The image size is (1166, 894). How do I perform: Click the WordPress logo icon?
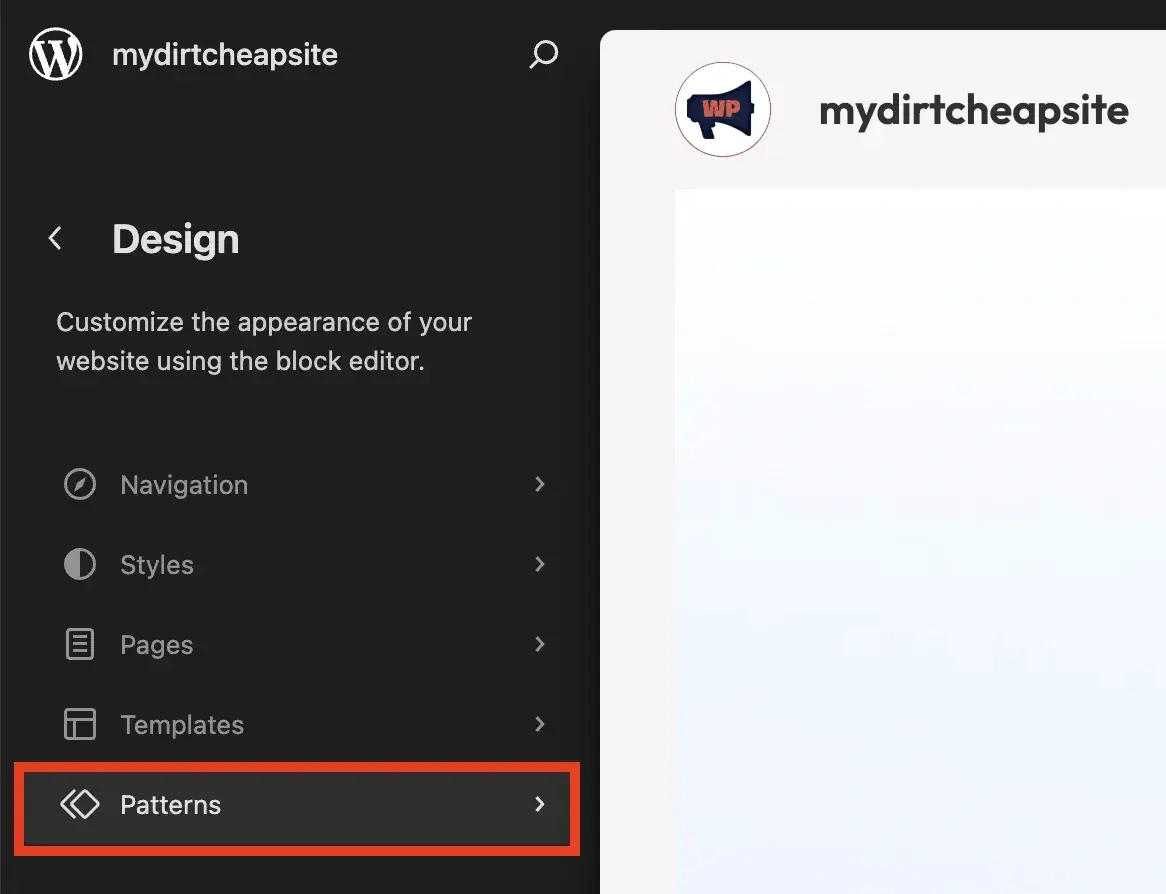point(56,54)
